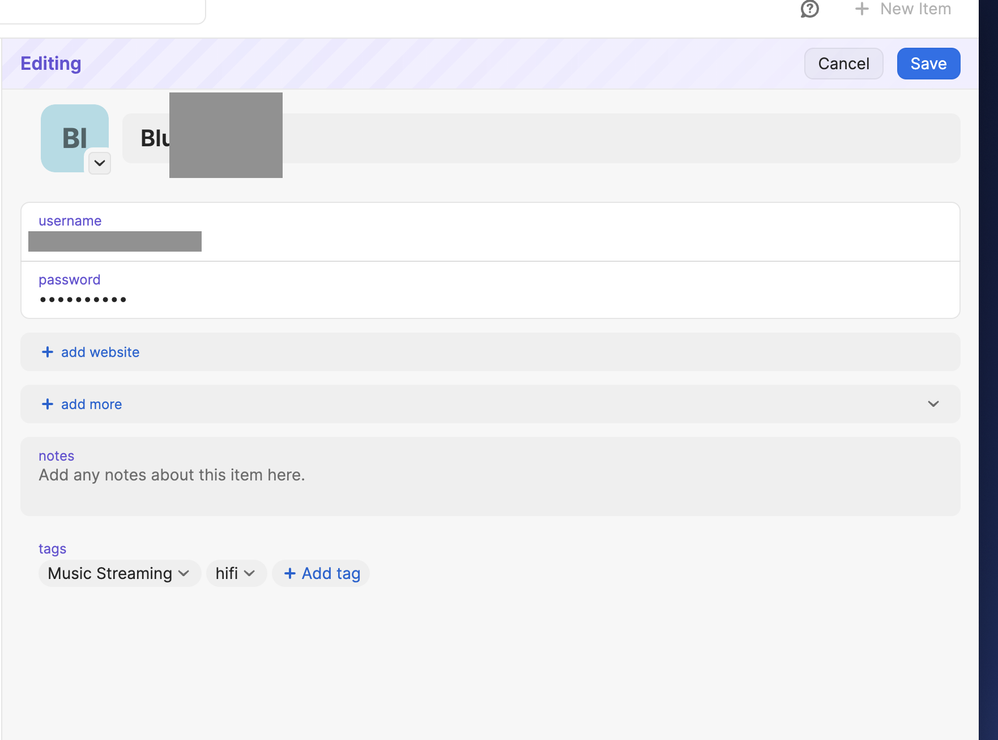Click the notes text area
Image resolution: width=998 pixels, height=740 pixels.
(x=490, y=486)
